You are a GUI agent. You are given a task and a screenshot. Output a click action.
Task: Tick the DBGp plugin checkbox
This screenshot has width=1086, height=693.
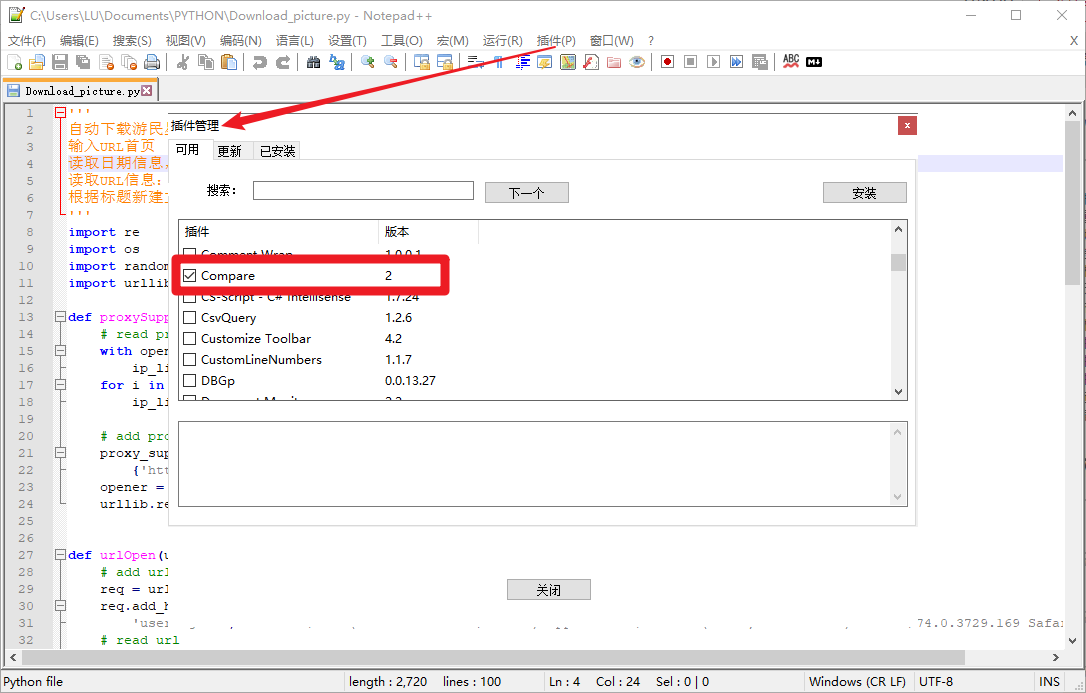coord(190,380)
